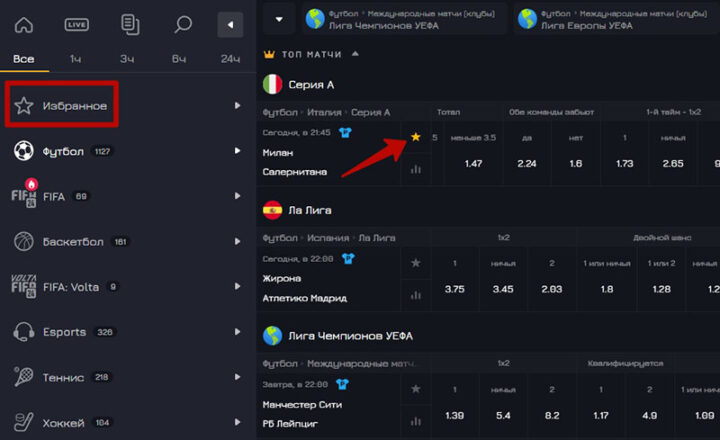Click the Теннис racket icon
Viewport: 720px width, 440px height.
pos(24,377)
